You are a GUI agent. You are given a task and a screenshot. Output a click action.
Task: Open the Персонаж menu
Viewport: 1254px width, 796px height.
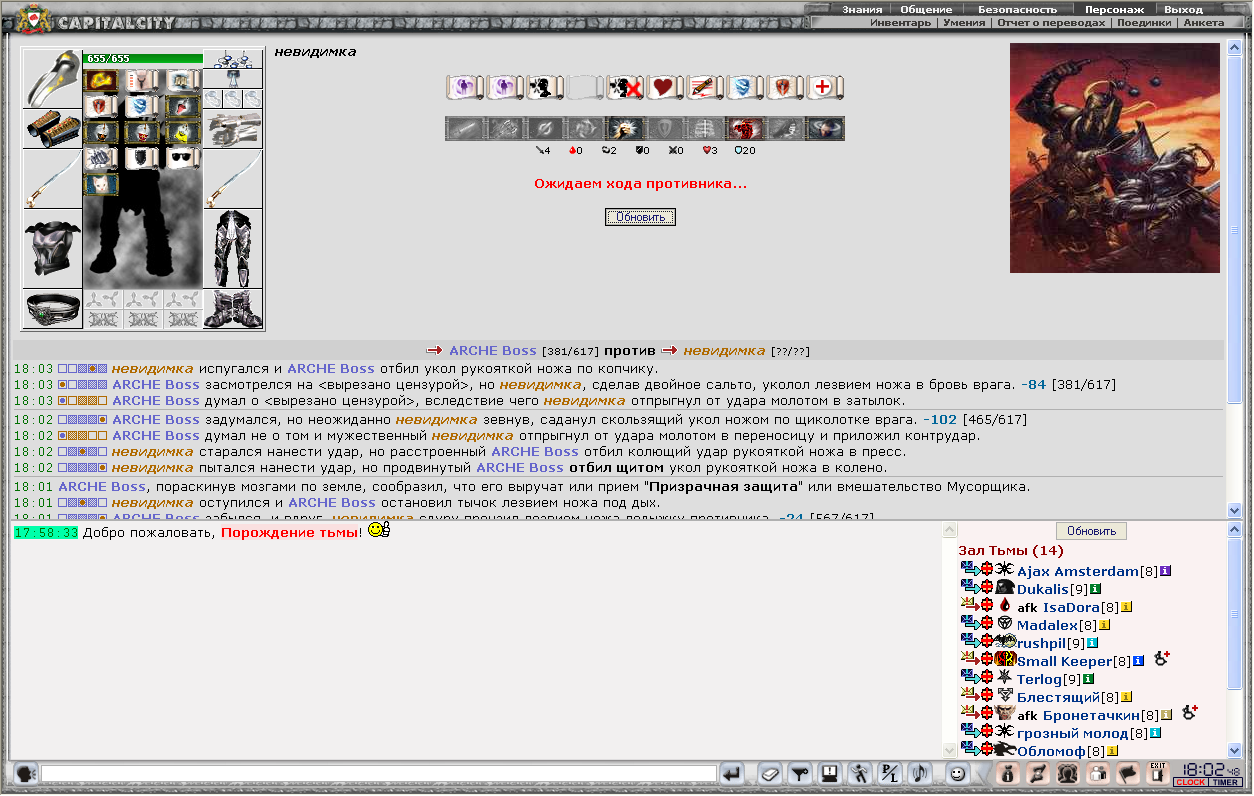(x=1114, y=9)
